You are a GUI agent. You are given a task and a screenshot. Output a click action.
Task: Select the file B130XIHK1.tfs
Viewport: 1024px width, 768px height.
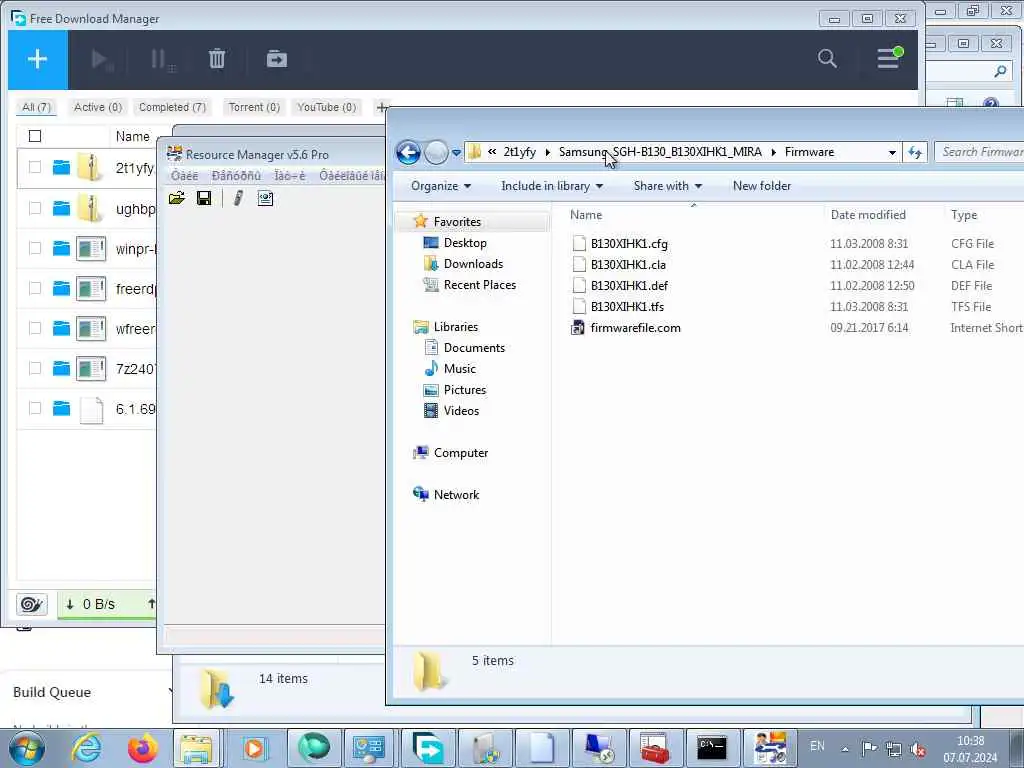pyautogui.click(x=627, y=307)
